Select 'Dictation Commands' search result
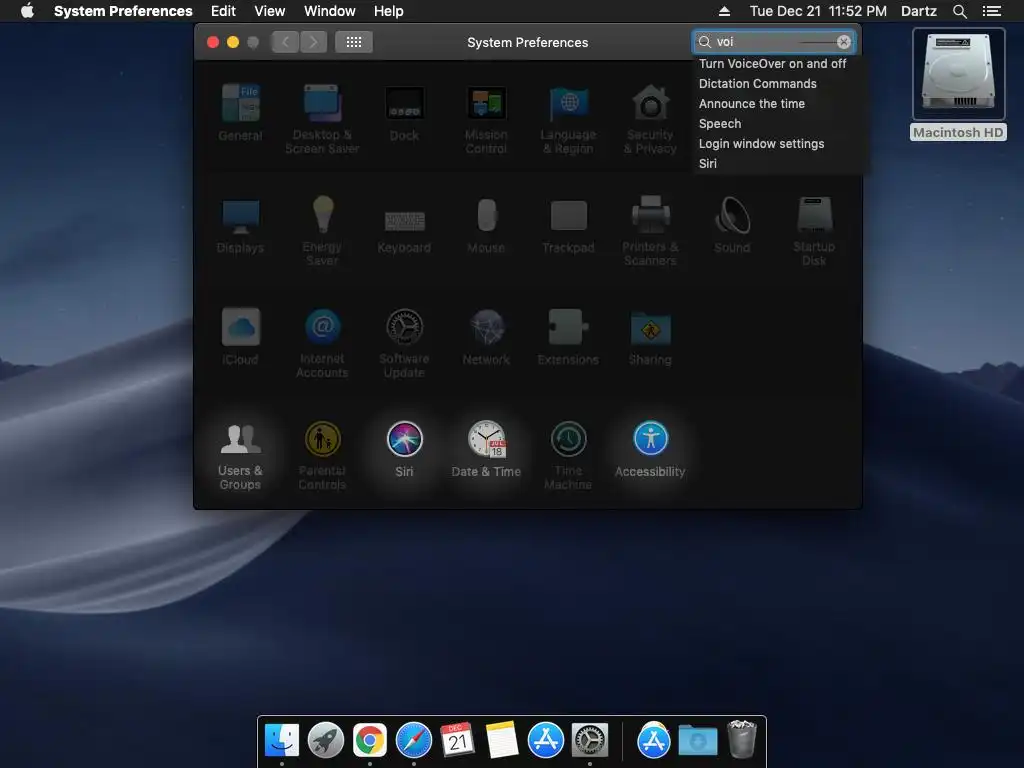The width and height of the screenshot is (1024, 768). (758, 84)
